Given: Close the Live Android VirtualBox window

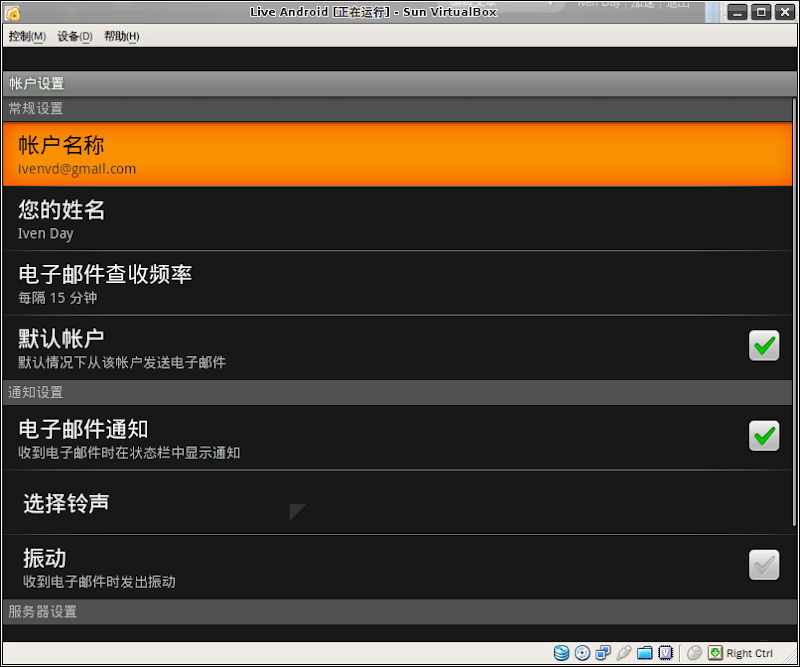Looking at the screenshot, I should [x=785, y=12].
